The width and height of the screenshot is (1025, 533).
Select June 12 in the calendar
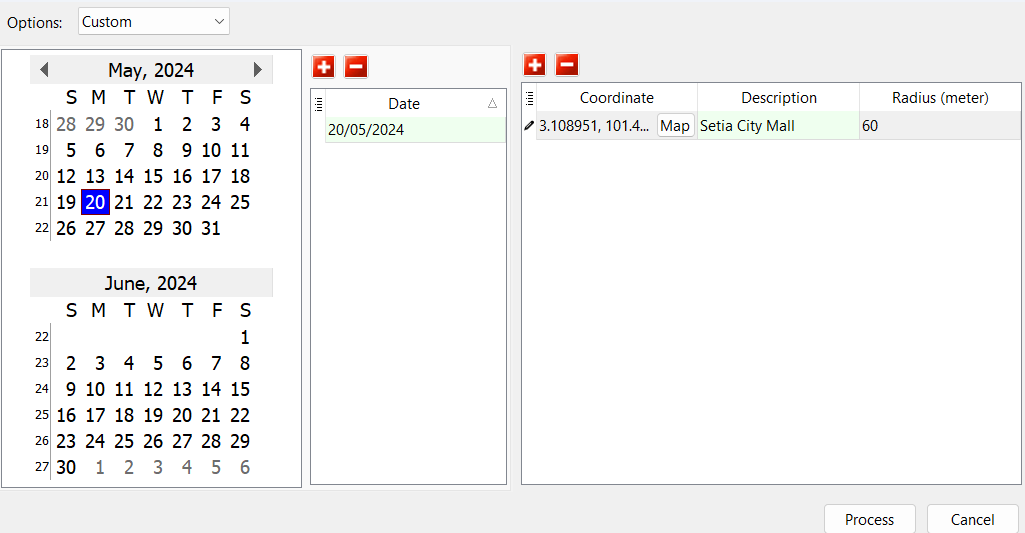(153, 389)
